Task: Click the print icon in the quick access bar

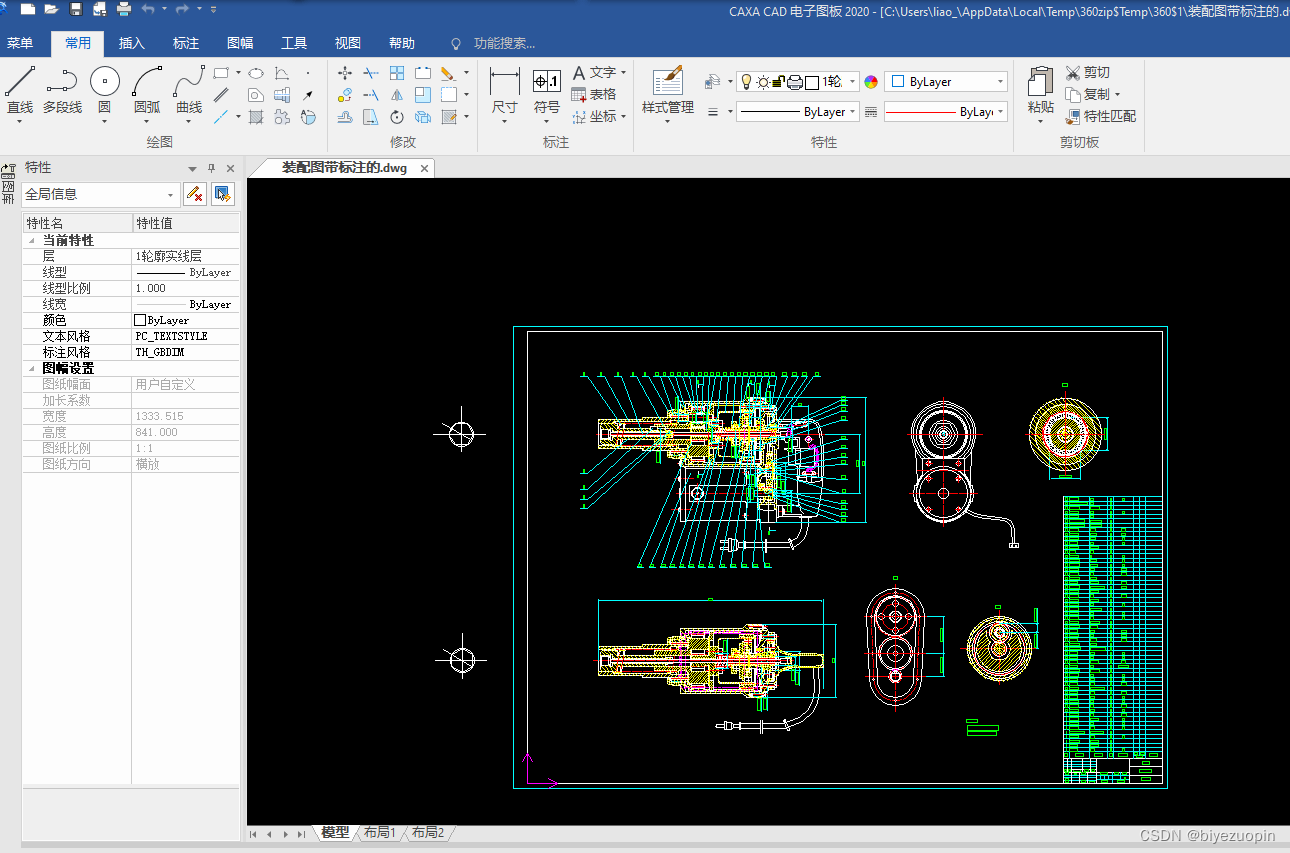Action: pos(124,9)
